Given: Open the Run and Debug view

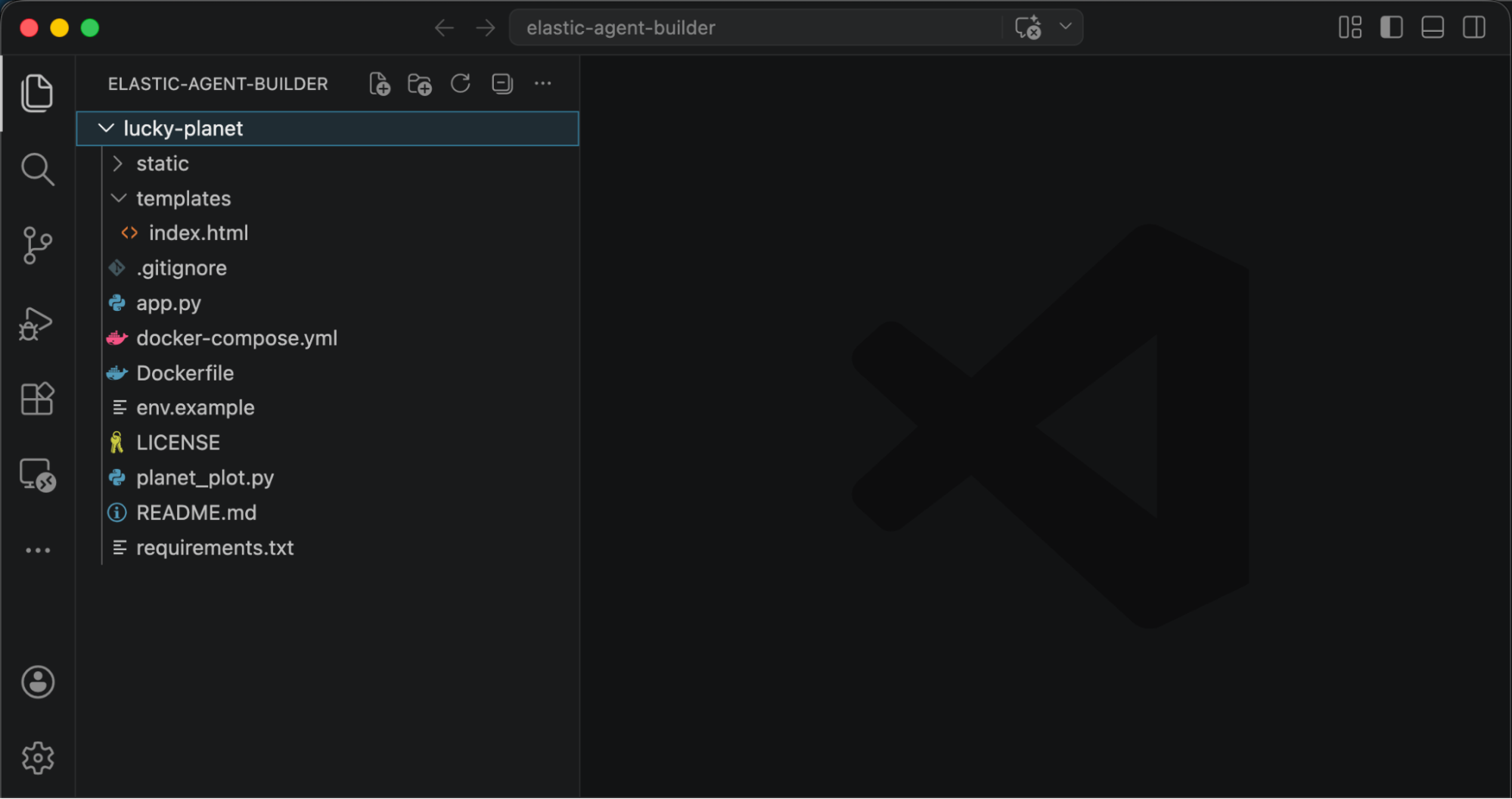Looking at the screenshot, I should coord(36,323).
